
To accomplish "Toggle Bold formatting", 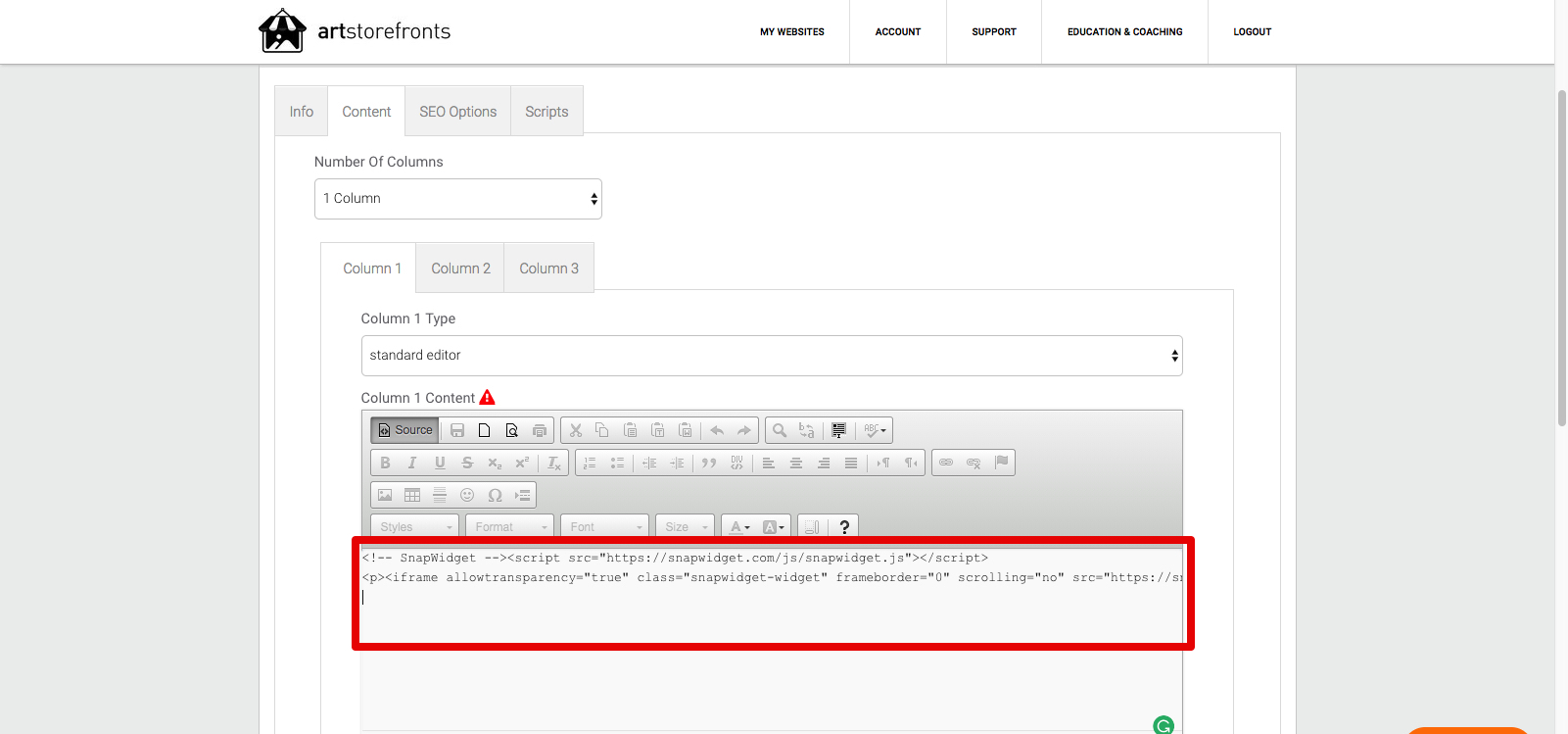I will pyautogui.click(x=385, y=463).
